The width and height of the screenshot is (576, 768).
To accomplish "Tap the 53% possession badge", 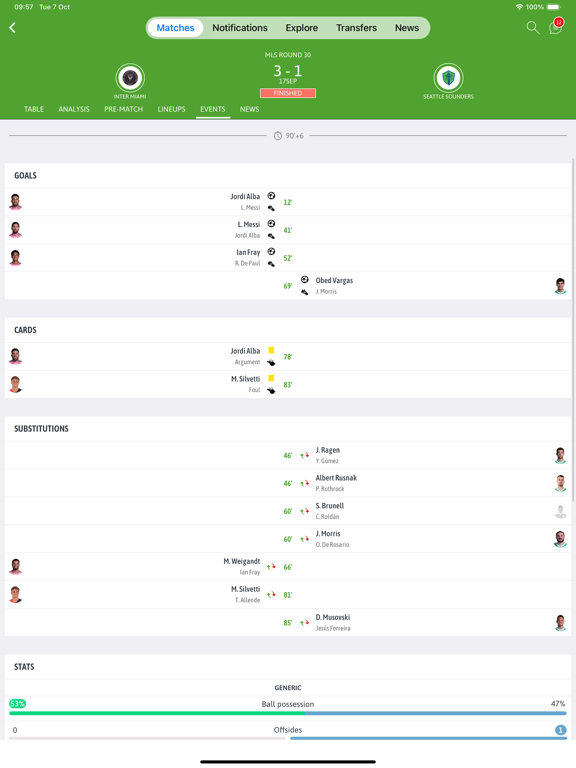I will coord(17,704).
